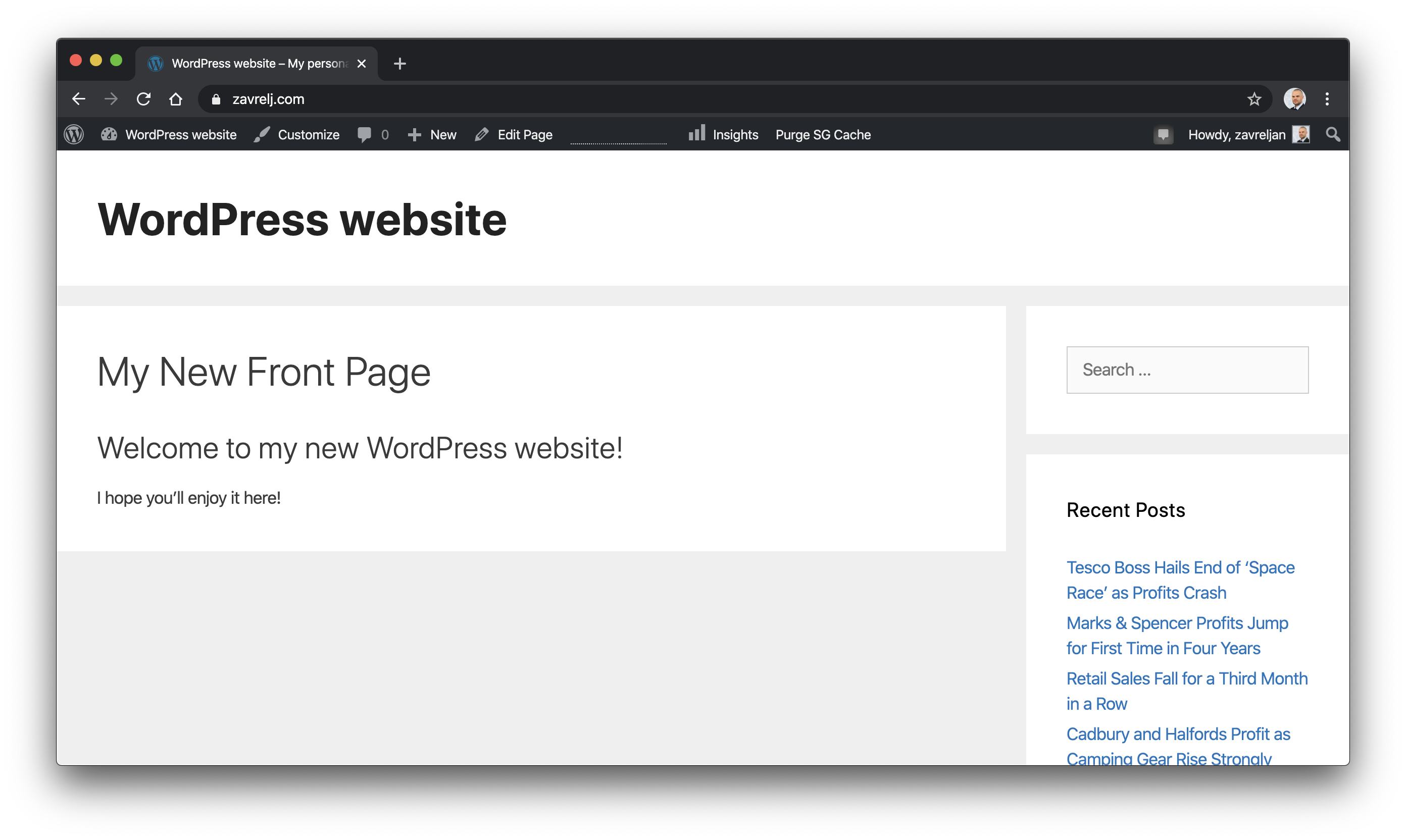Reload the page with refresh icon

[x=143, y=99]
